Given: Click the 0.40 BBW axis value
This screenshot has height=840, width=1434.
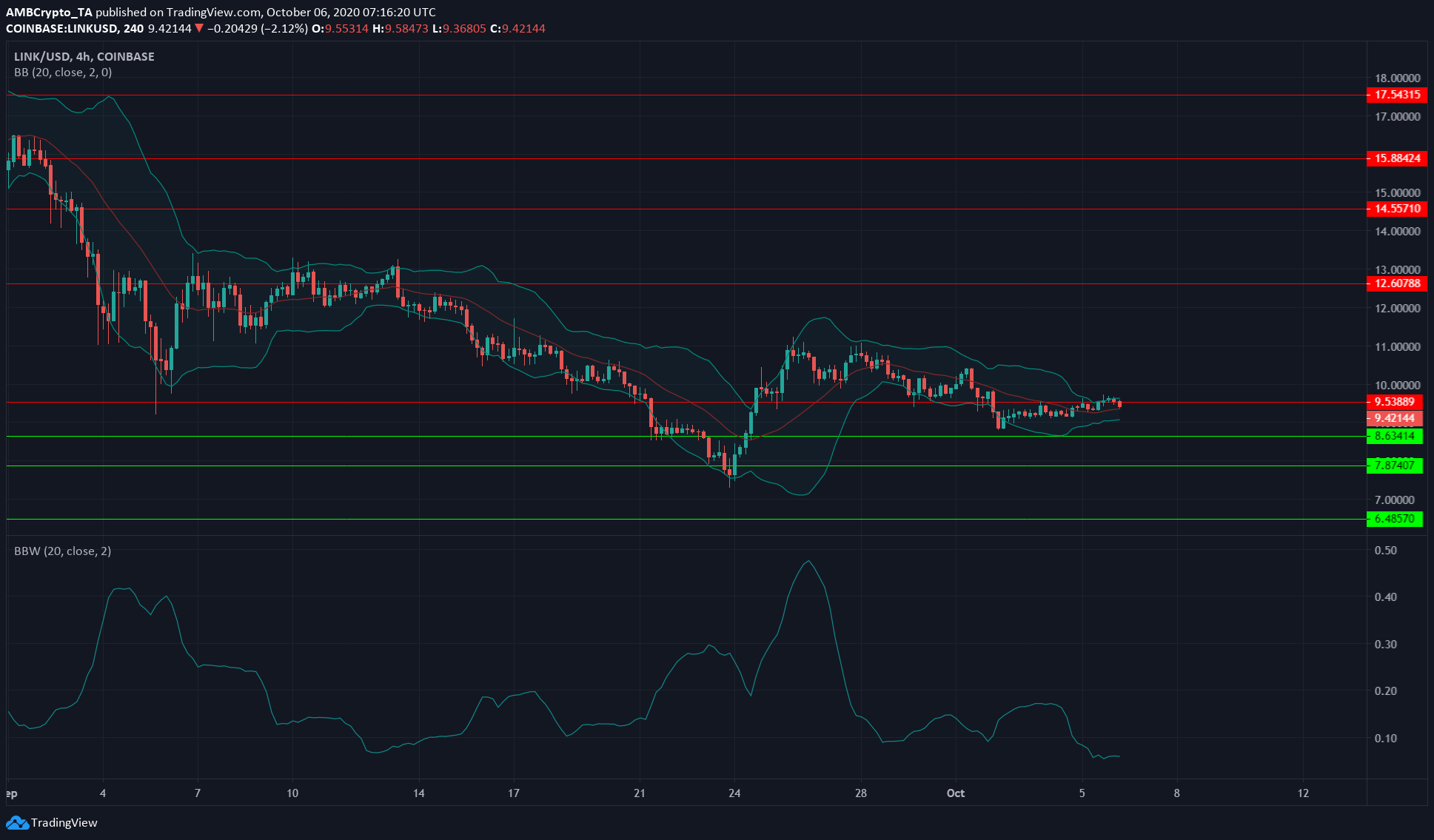Looking at the screenshot, I should point(1385,597).
